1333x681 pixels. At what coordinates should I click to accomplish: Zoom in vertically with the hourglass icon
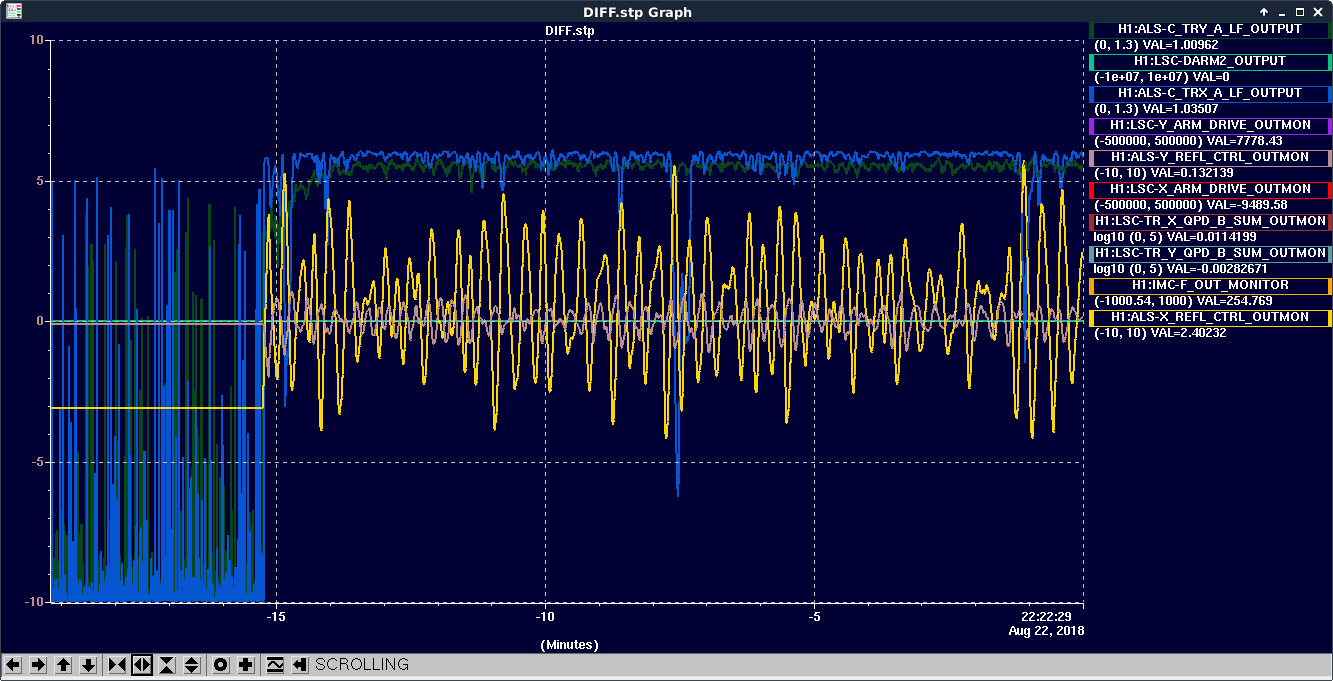(x=167, y=665)
